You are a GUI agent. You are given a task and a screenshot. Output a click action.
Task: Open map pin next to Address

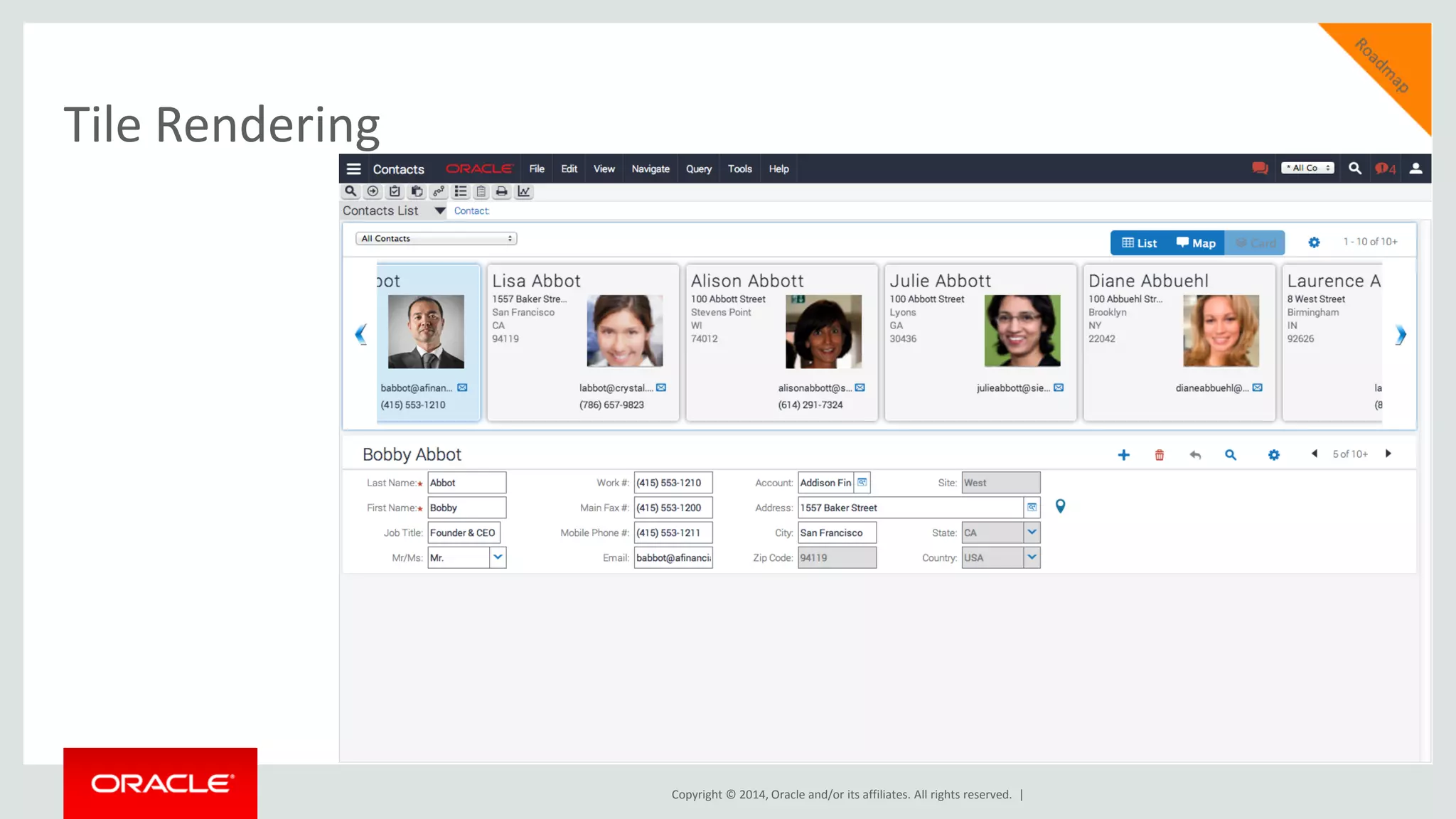pyautogui.click(x=1060, y=506)
